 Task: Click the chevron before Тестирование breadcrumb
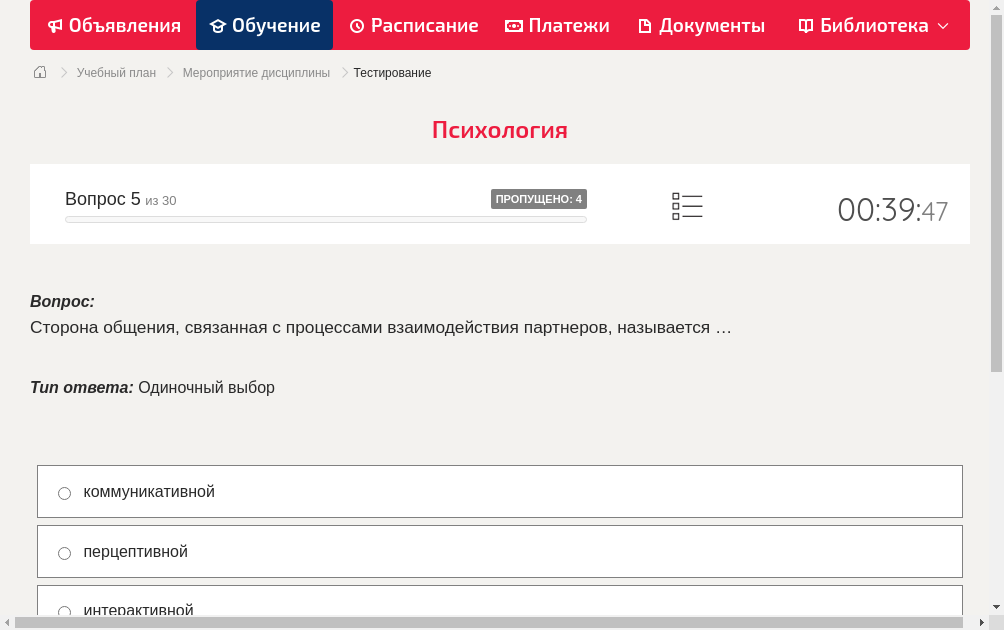[x=343, y=72]
